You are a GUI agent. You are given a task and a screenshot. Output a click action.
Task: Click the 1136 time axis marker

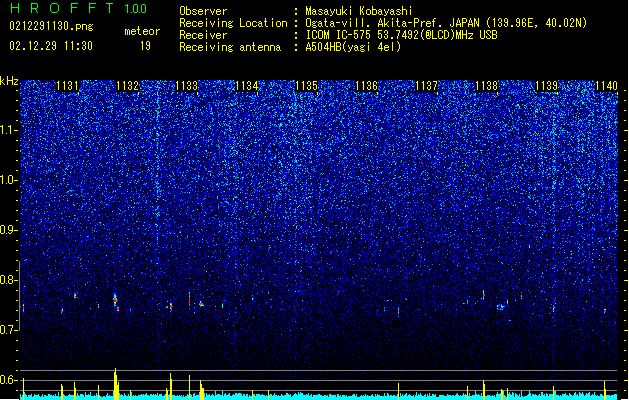[367, 86]
